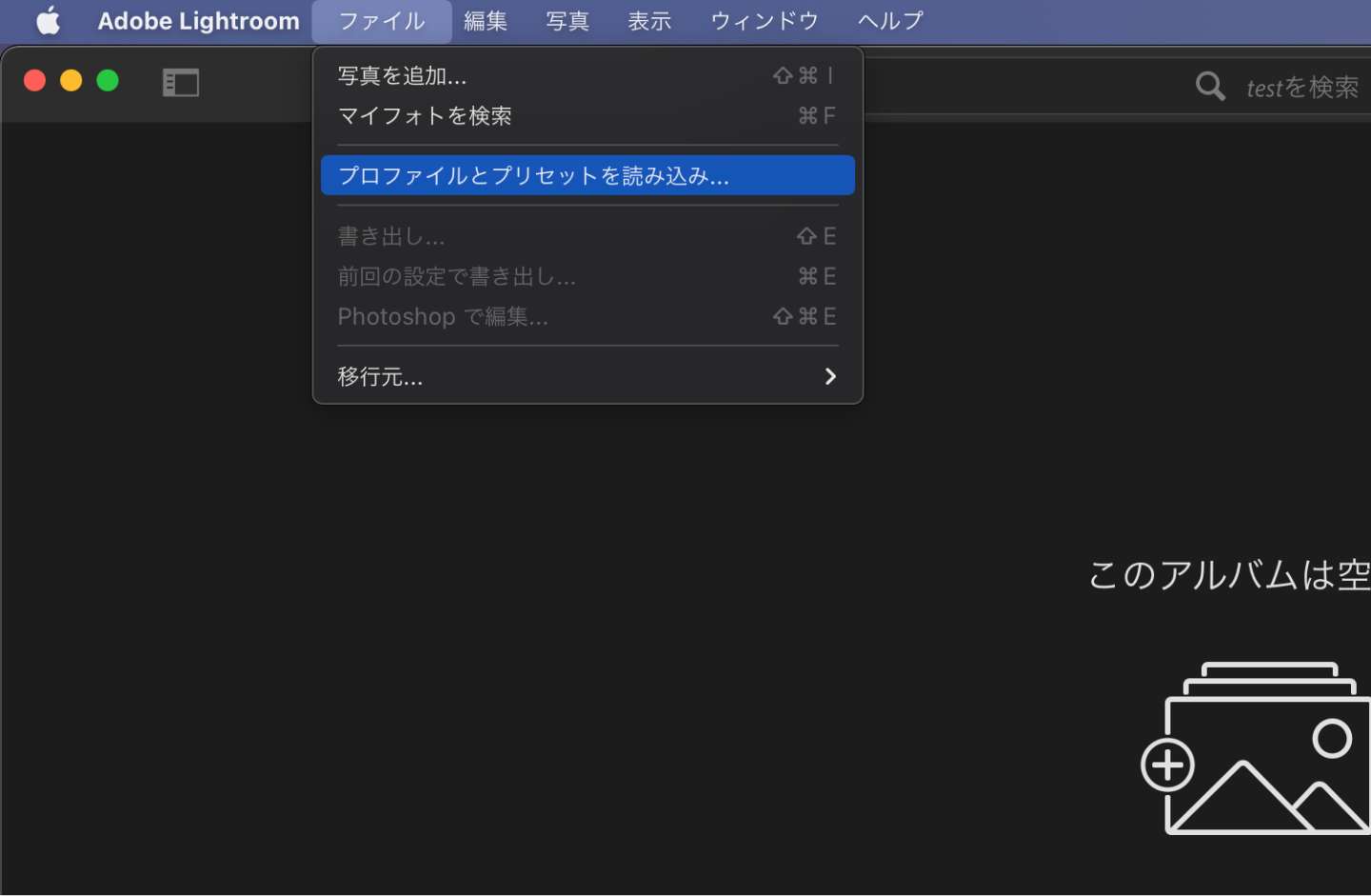Open the Apple menu
This screenshot has width=1371, height=896.
(49, 21)
